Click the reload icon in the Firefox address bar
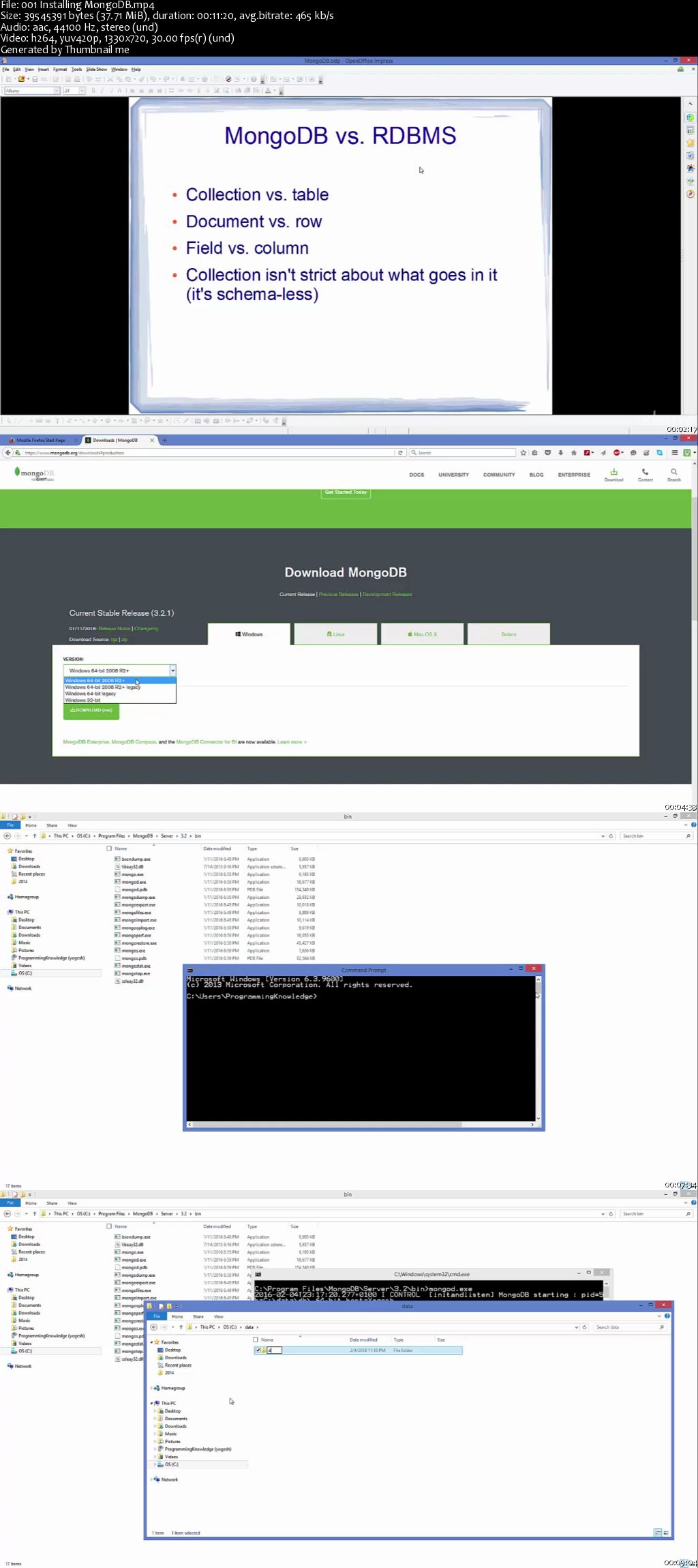The width and height of the screenshot is (698, 1568). coord(401,453)
